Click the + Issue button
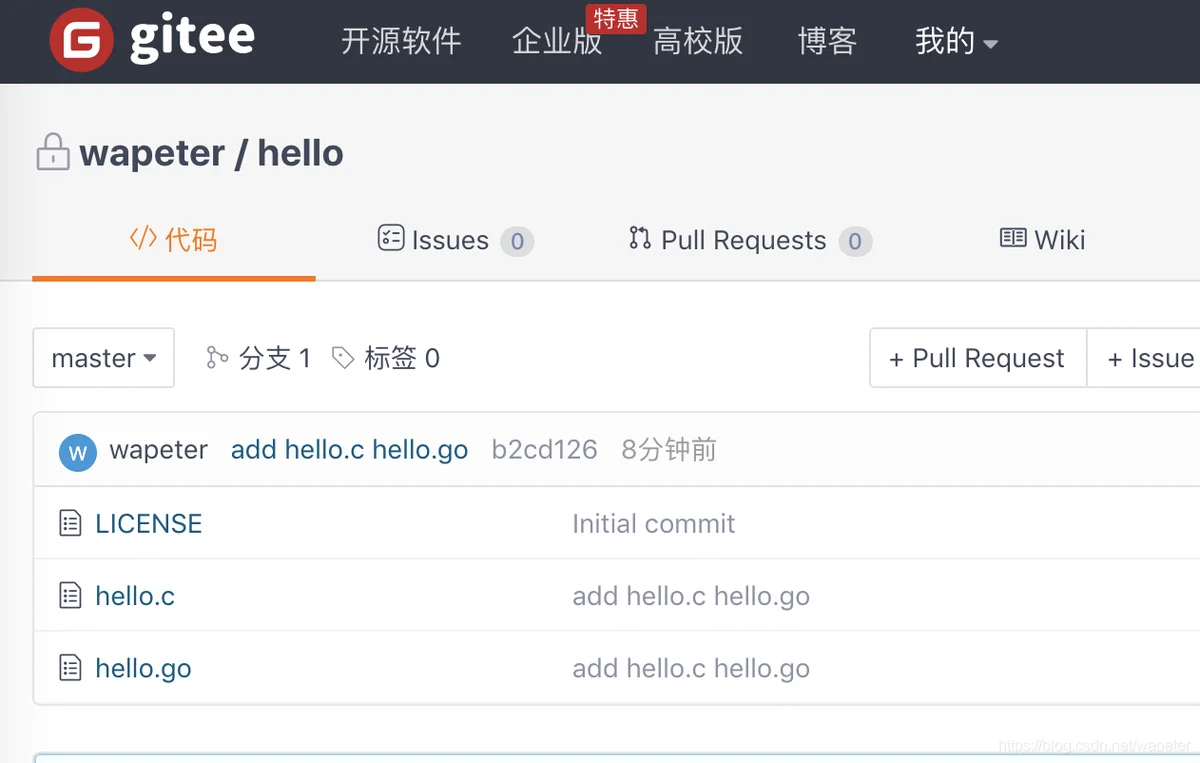Image resolution: width=1200 pixels, height=763 pixels. (1144, 358)
